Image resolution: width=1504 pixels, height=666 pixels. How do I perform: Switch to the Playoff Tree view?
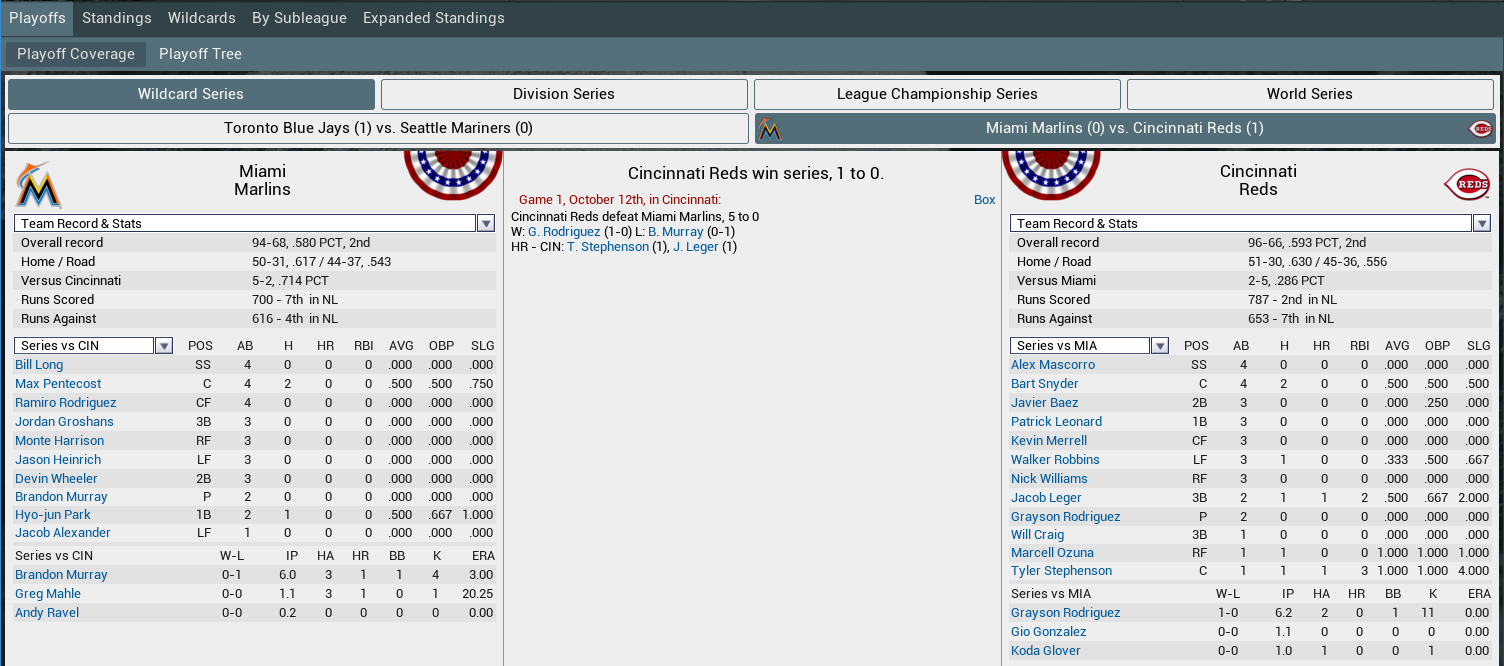(x=200, y=54)
